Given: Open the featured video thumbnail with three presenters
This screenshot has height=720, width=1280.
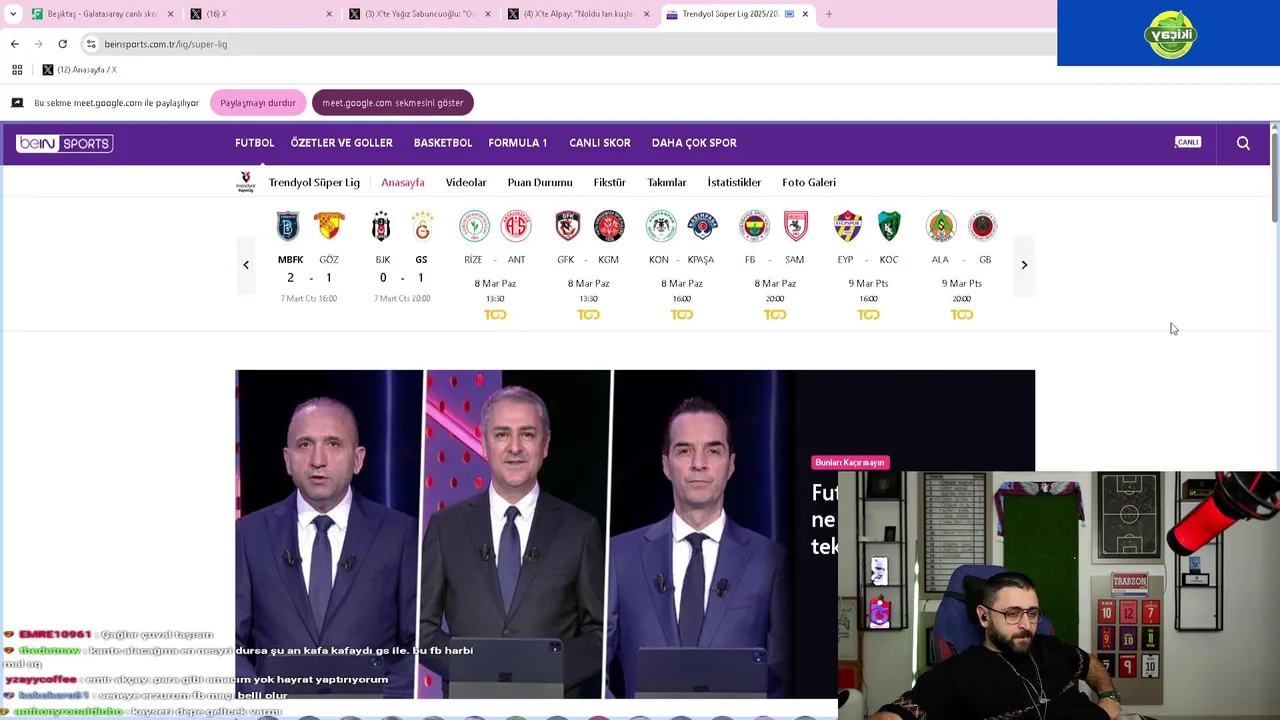Looking at the screenshot, I should pyautogui.click(x=515, y=534).
